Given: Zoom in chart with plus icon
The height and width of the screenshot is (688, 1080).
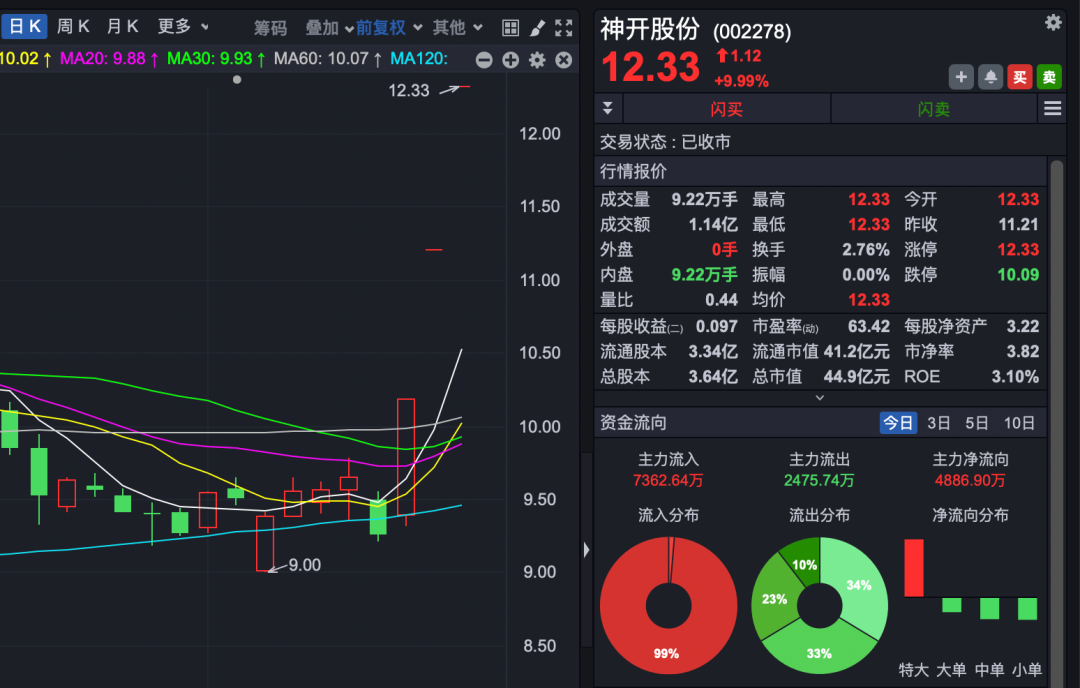Looking at the screenshot, I should (510, 60).
